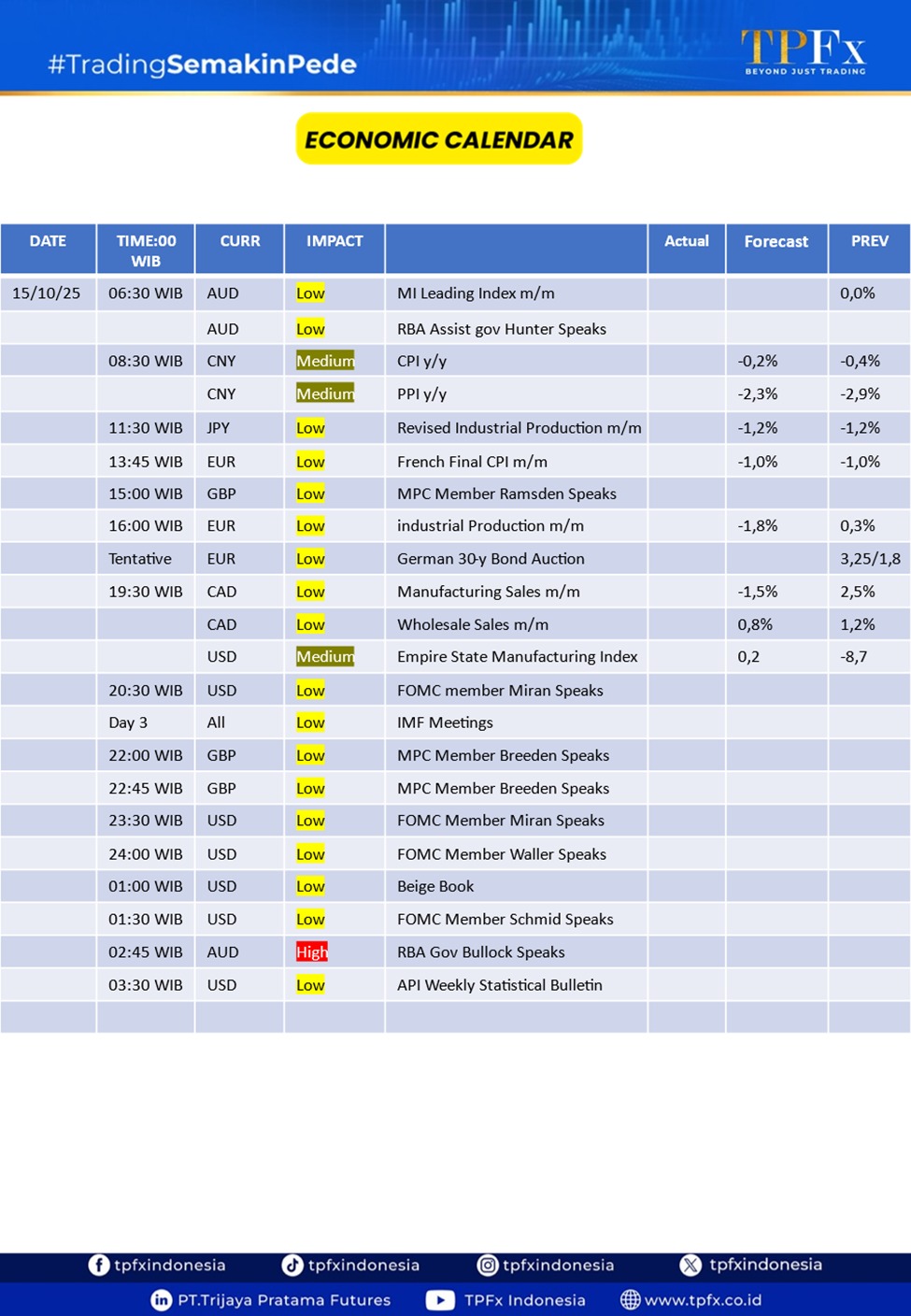Click the red High impact label
Image resolution: width=911 pixels, height=1316 pixels.
pos(311,951)
